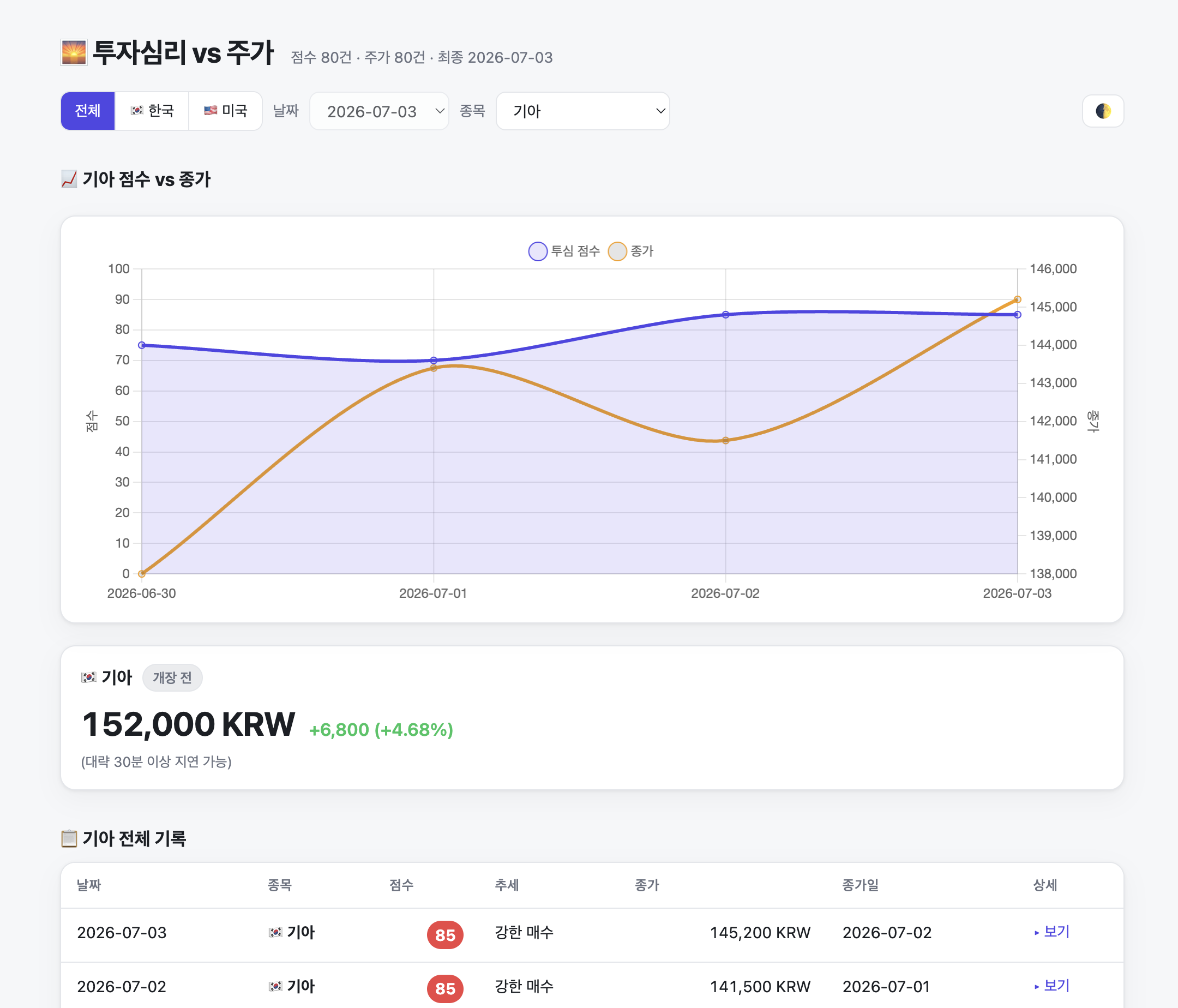The width and height of the screenshot is (1178, 1008).
Task: Click the sunrise logo icon in the title
Action: (74, 53)
